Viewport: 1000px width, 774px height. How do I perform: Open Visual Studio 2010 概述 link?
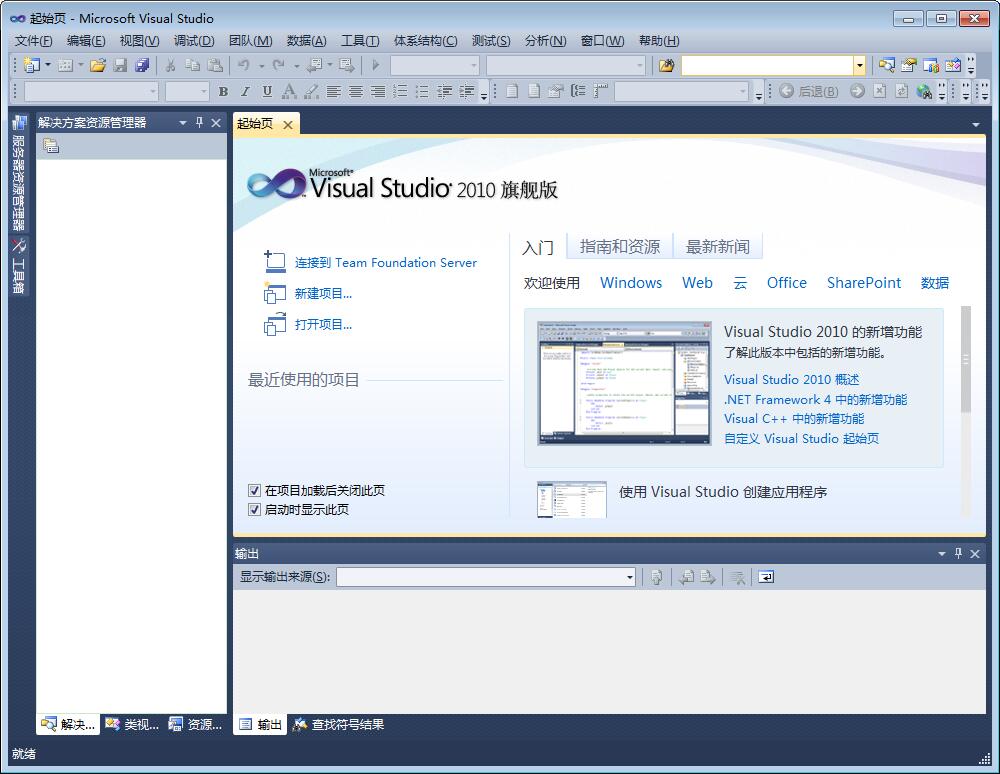click(x=791, y=379)
